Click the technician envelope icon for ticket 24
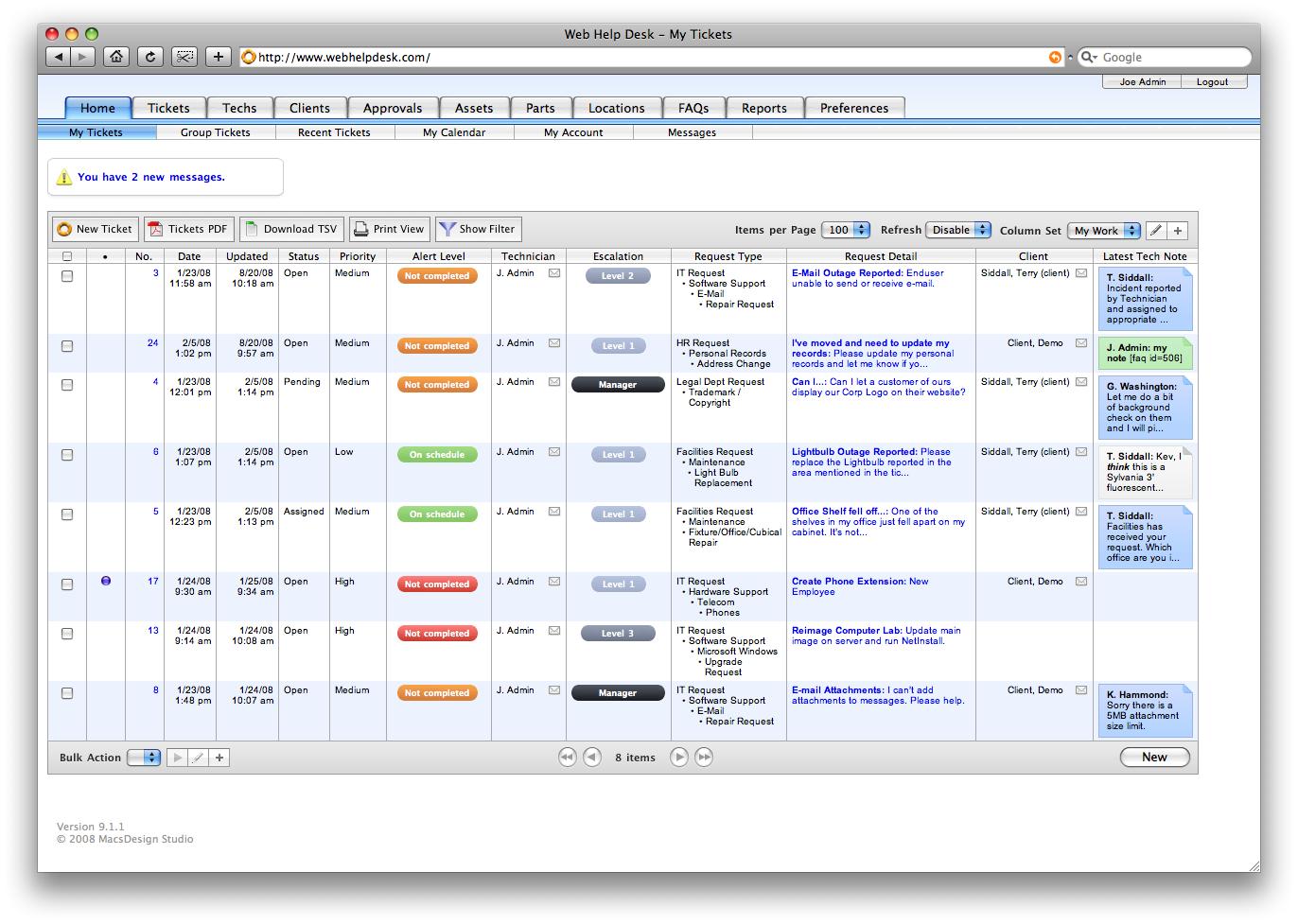 [x=554, y=343]
